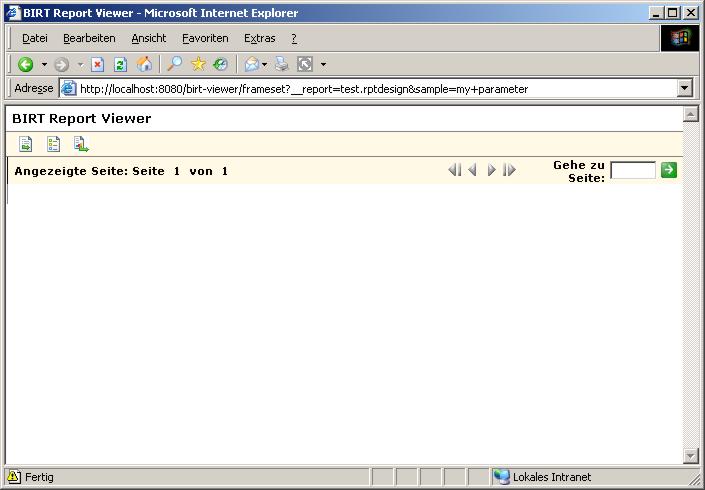
Task: Click the Gehe zu Seite input field
Action: coord(633,170)
